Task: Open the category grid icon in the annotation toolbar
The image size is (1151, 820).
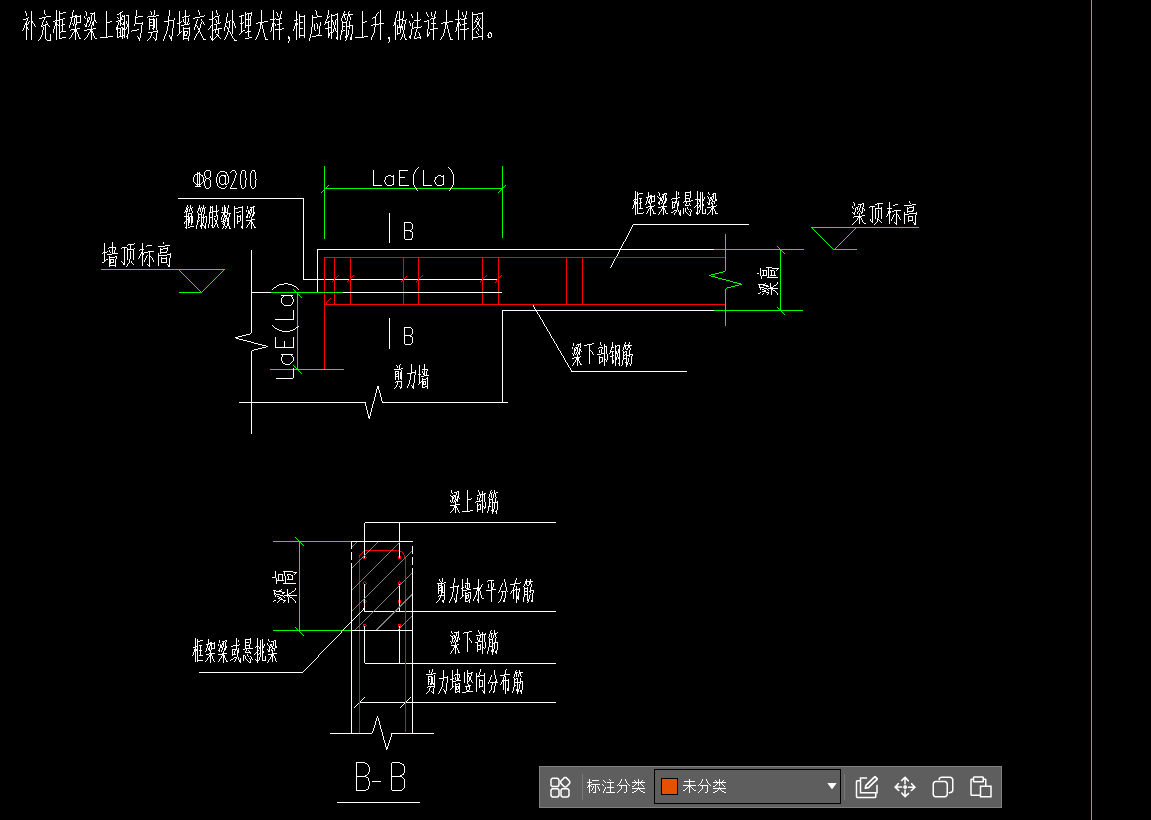Action: click(x=560, y=787)
